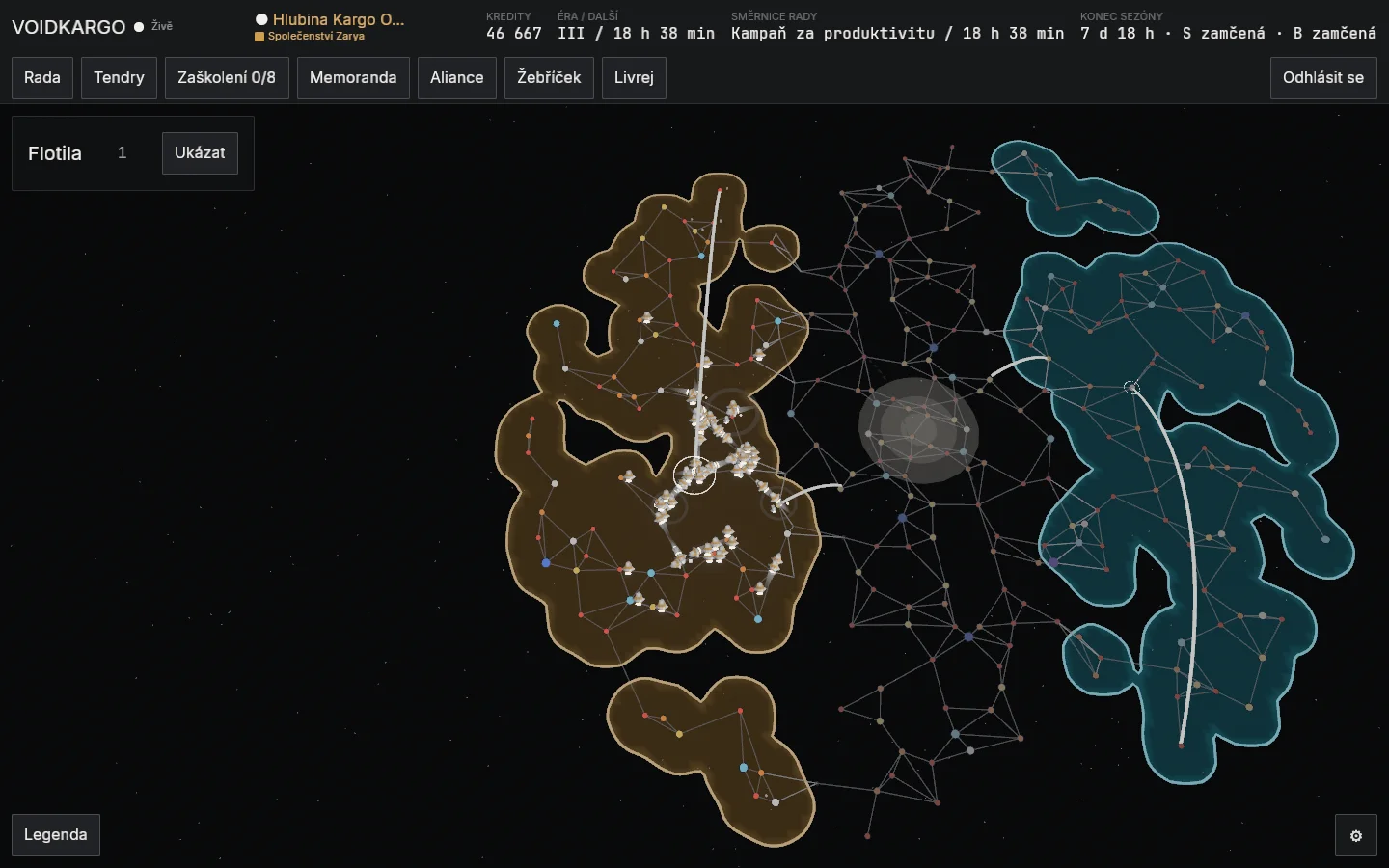Click the Éra III countdown text
This screenshot has height=868, width=1389.
[x=637, y=33]
